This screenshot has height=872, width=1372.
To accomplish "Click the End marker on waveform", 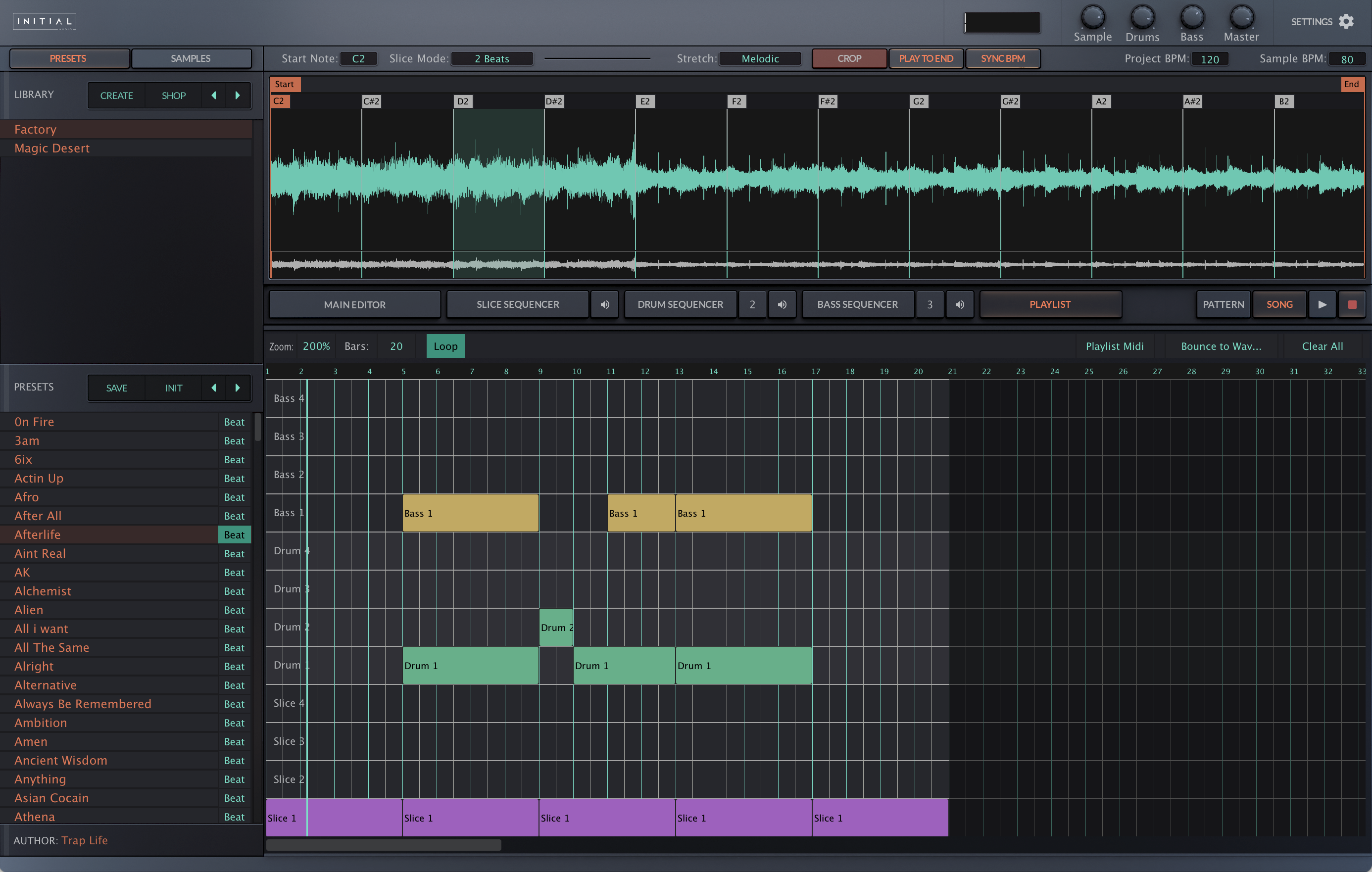I will point(1352,84).
